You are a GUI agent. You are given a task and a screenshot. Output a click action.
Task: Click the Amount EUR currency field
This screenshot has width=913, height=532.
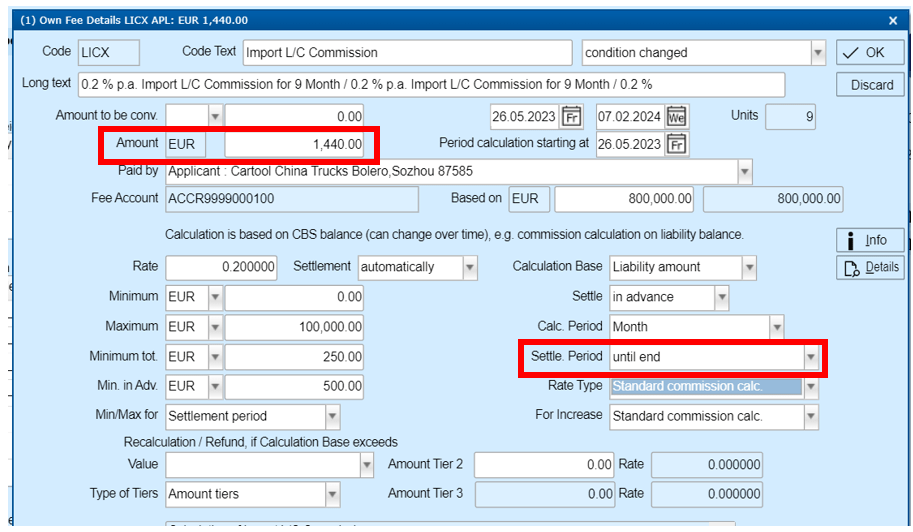click(x=186, y=144)
